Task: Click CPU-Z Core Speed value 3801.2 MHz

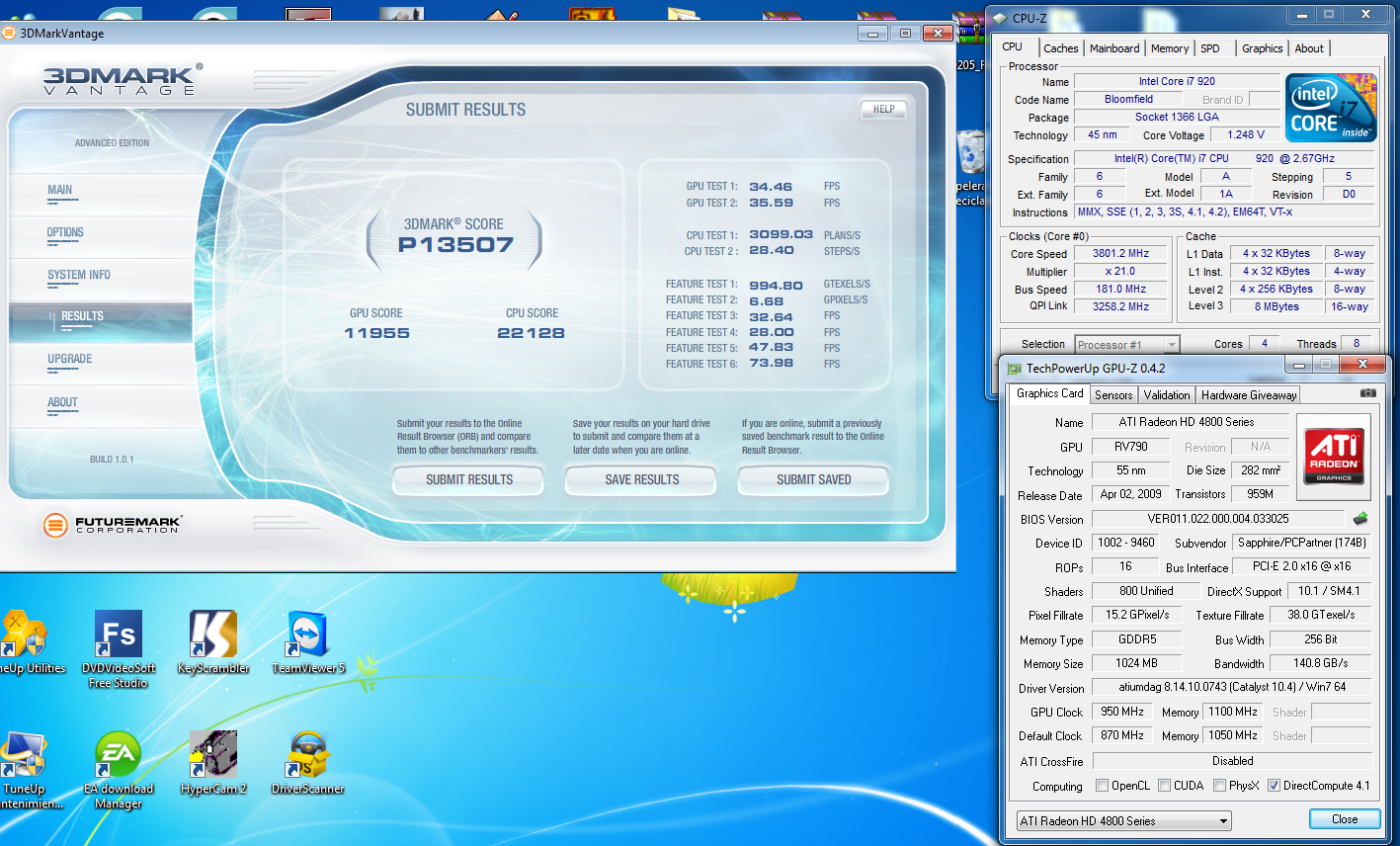Action: (1120, 253)
